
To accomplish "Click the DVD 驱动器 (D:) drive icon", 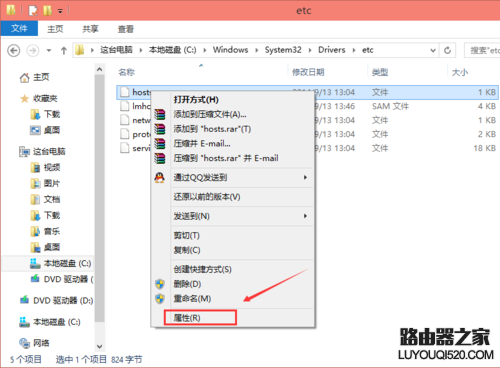I will pos(24,300).
